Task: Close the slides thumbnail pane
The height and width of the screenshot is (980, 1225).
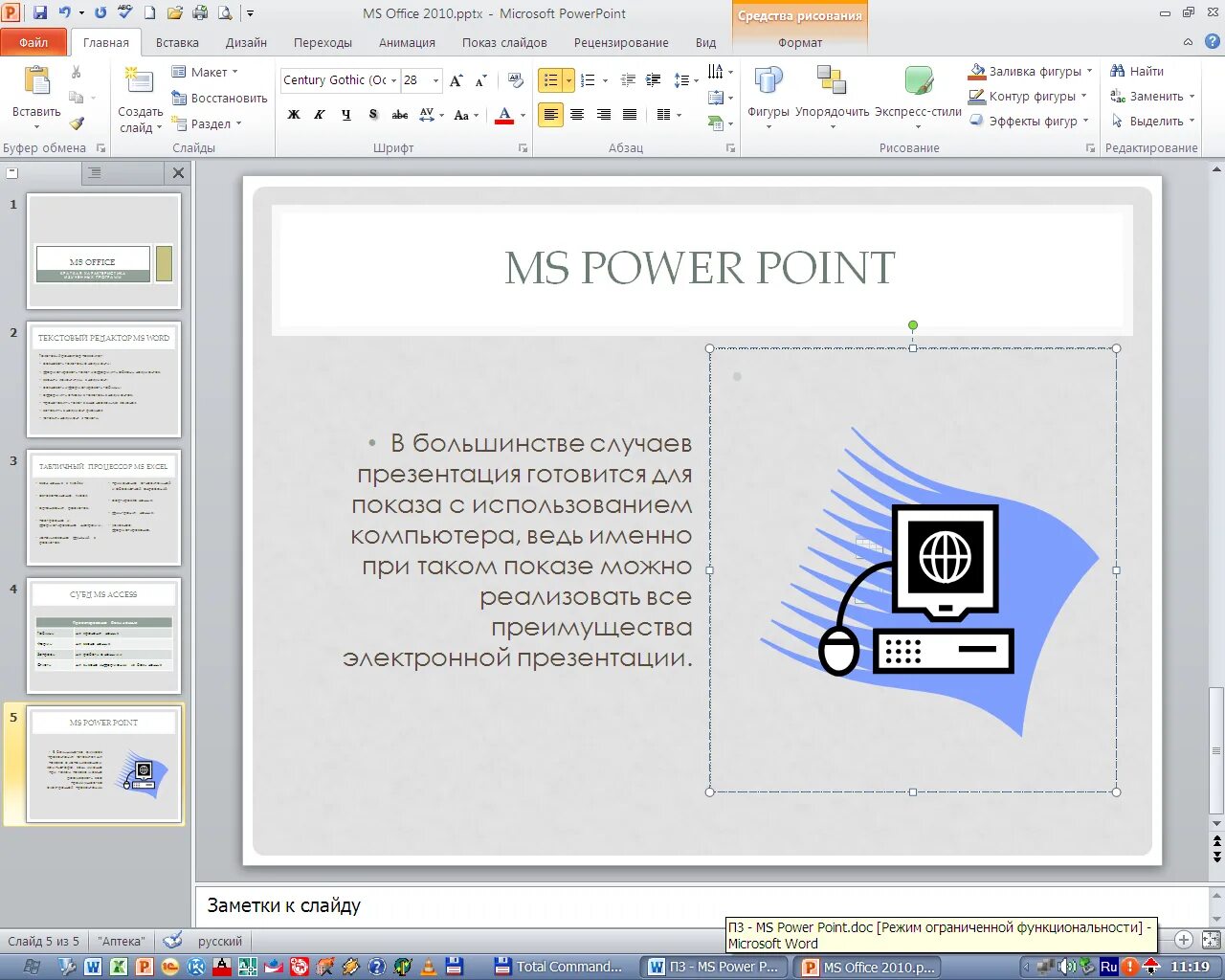Action: pyautogui.click(x=178, y=172)
